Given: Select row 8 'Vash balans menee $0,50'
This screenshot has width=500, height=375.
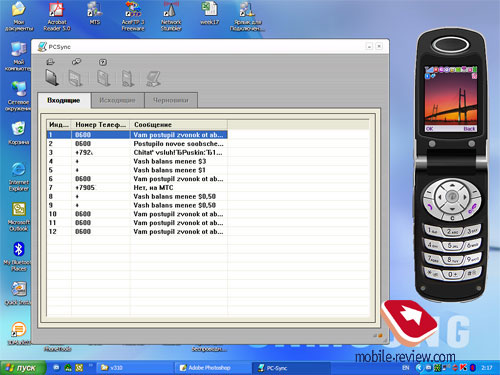Looking at the screenshot, I should pos(137,196).
